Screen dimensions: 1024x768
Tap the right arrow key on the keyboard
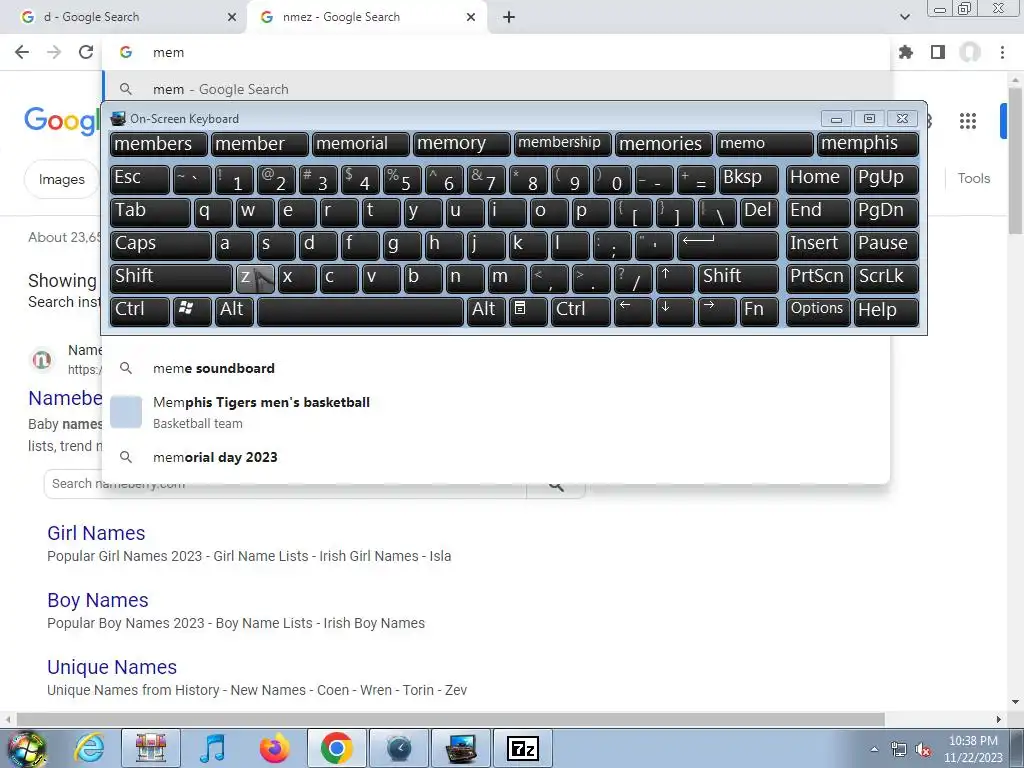pos(717,312)
